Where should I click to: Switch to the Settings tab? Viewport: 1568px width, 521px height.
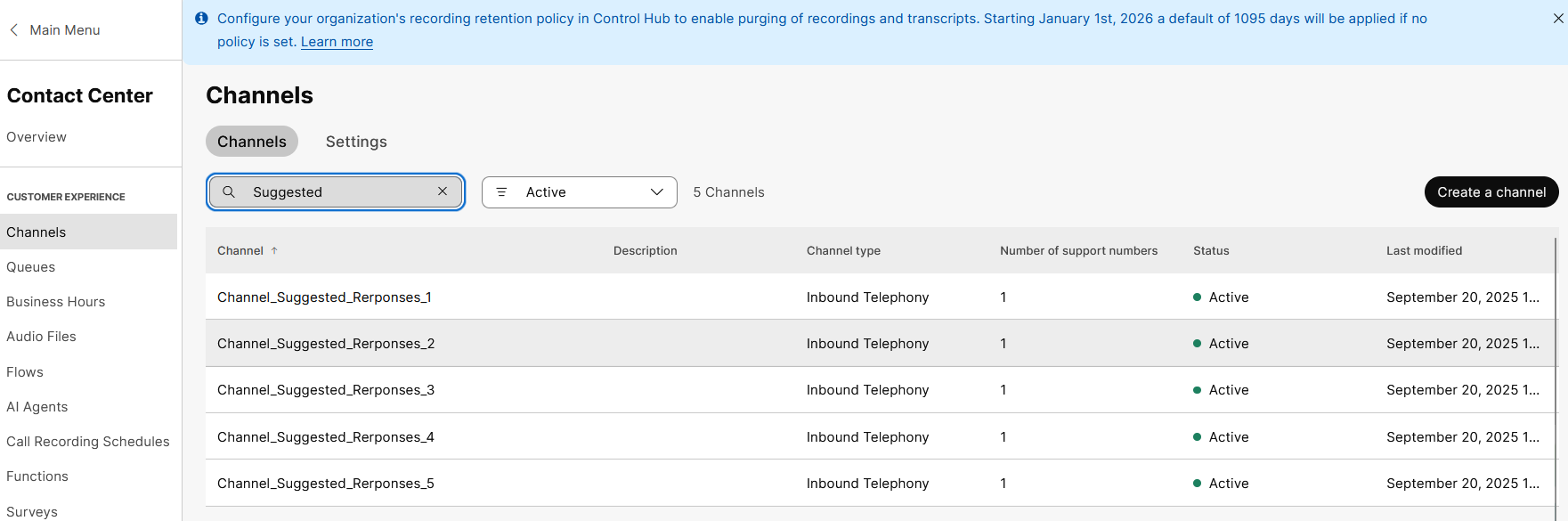356,142
